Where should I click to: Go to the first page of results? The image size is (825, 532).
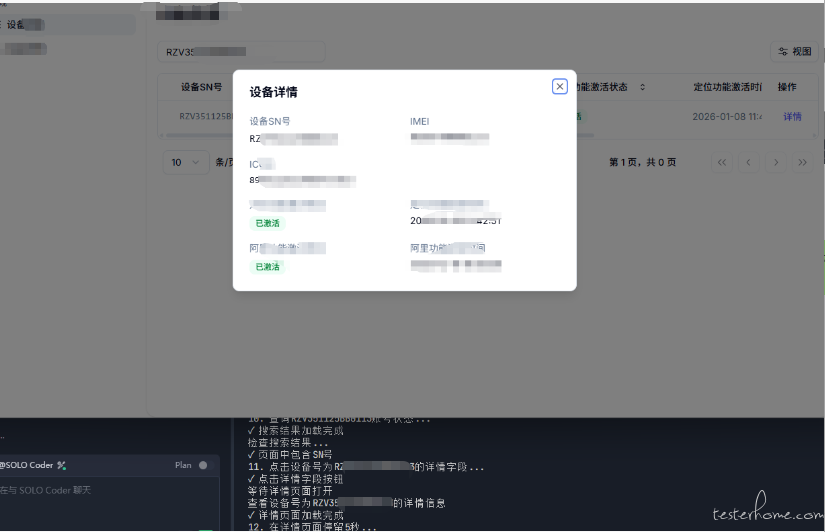click(x=721, y=162)
